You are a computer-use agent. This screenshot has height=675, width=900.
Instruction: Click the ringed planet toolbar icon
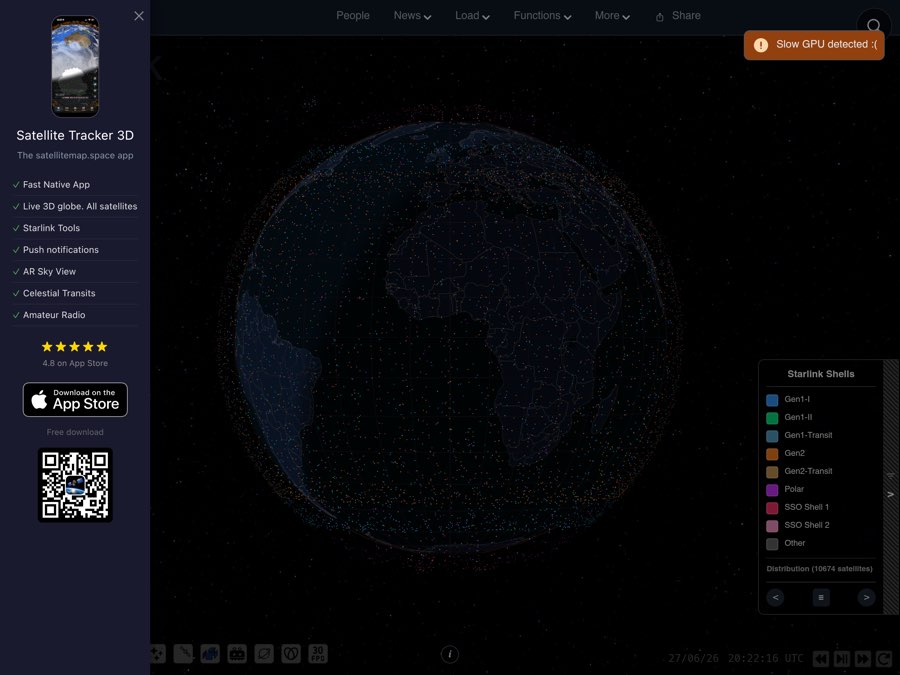coord(264,653)
